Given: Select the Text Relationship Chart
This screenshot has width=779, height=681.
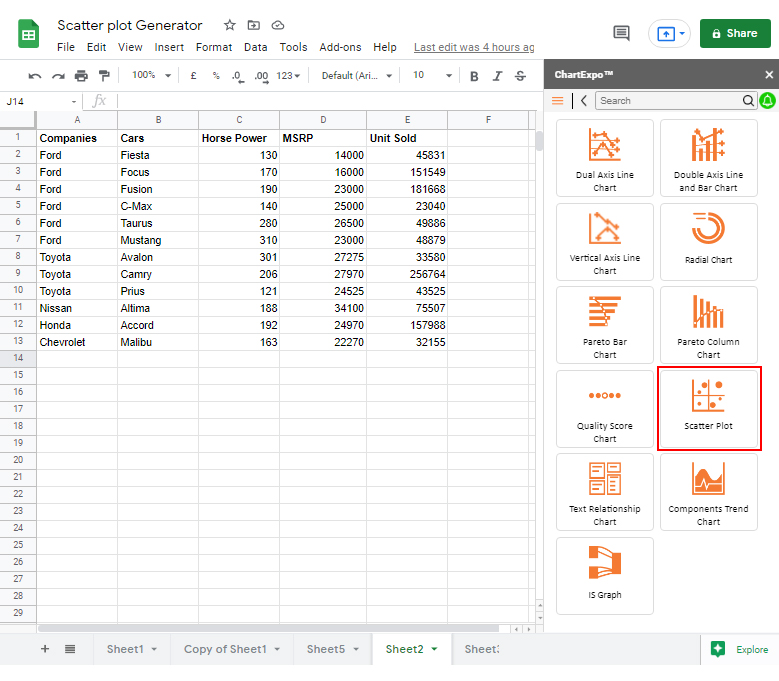Looking at the screenshot, I should tap(605, 492).
